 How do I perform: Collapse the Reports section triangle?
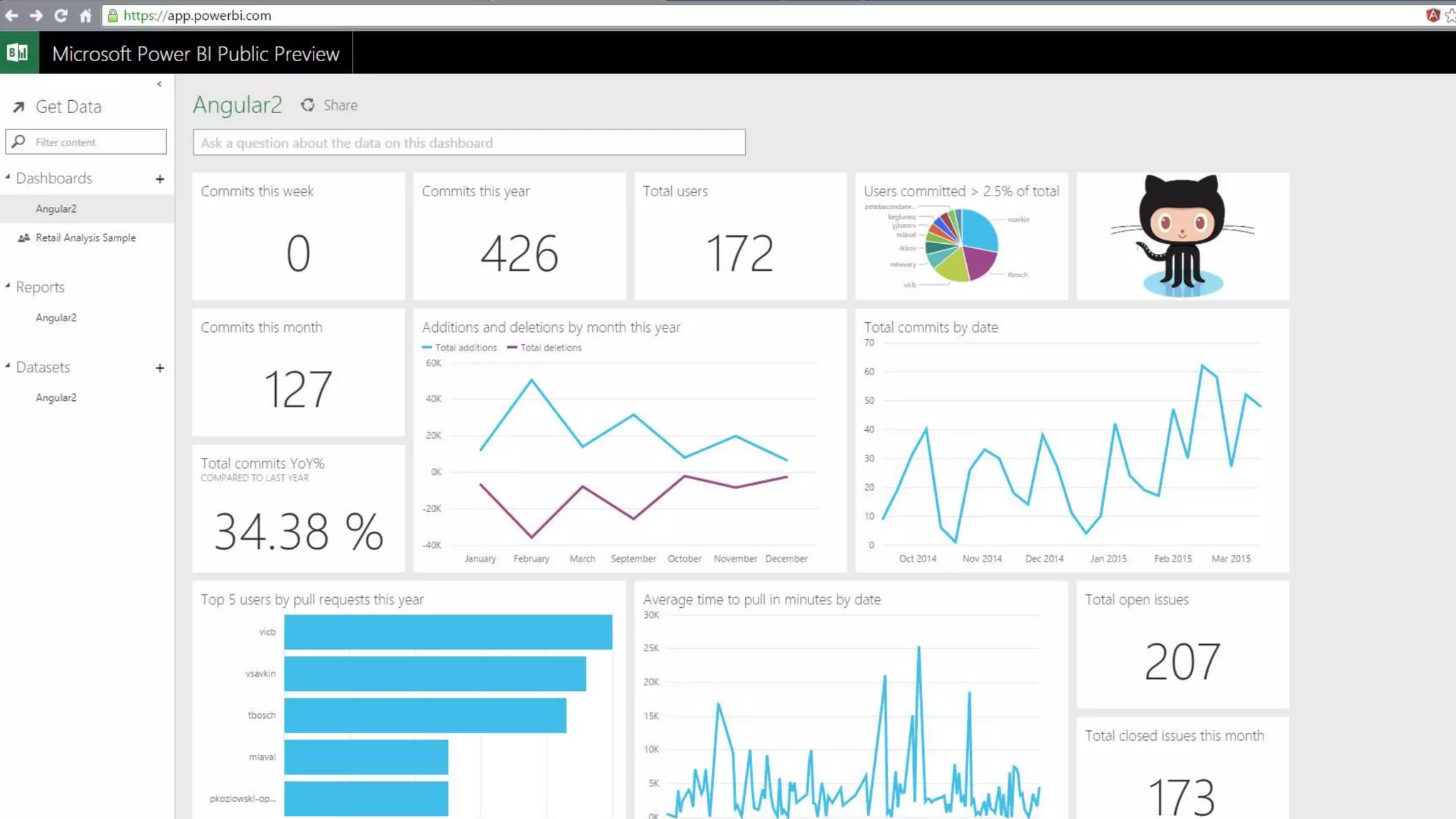pyautogui.click(x=8, y=286)
